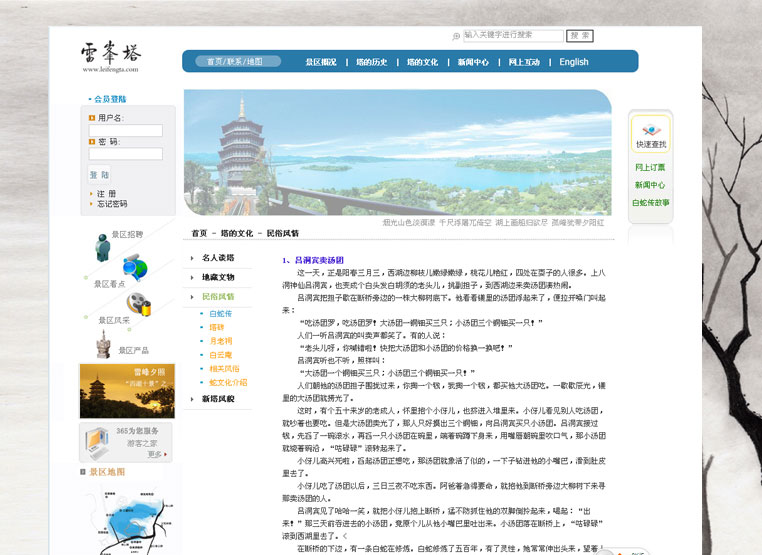Collapse 民俗风情 sidebar section
The height and width of the screenshot is (555, 762).
point(217,297)
